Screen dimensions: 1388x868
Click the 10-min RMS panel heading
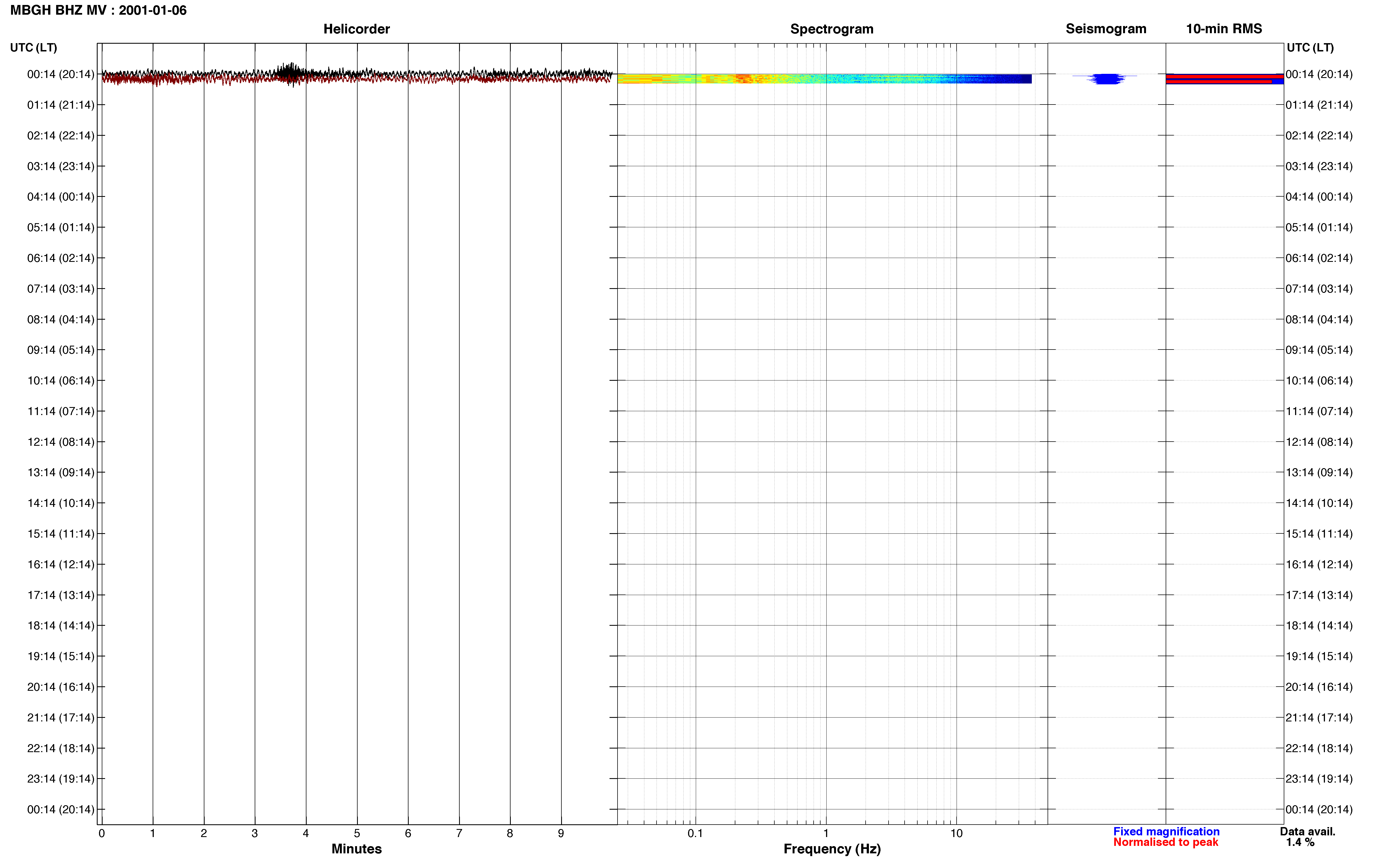coord(1224,29)
